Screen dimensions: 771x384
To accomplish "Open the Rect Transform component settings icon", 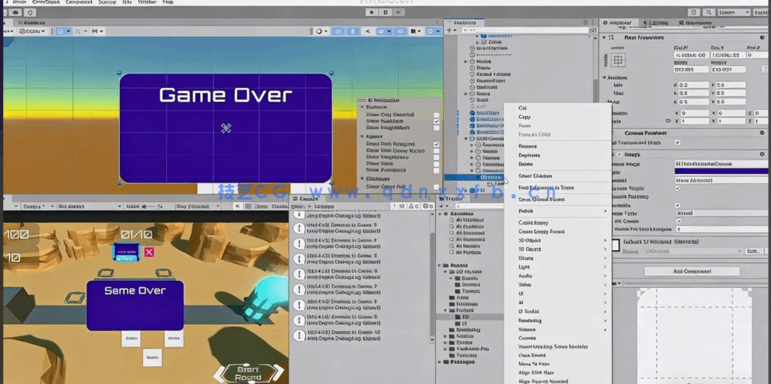I will [x=763, y=37].
